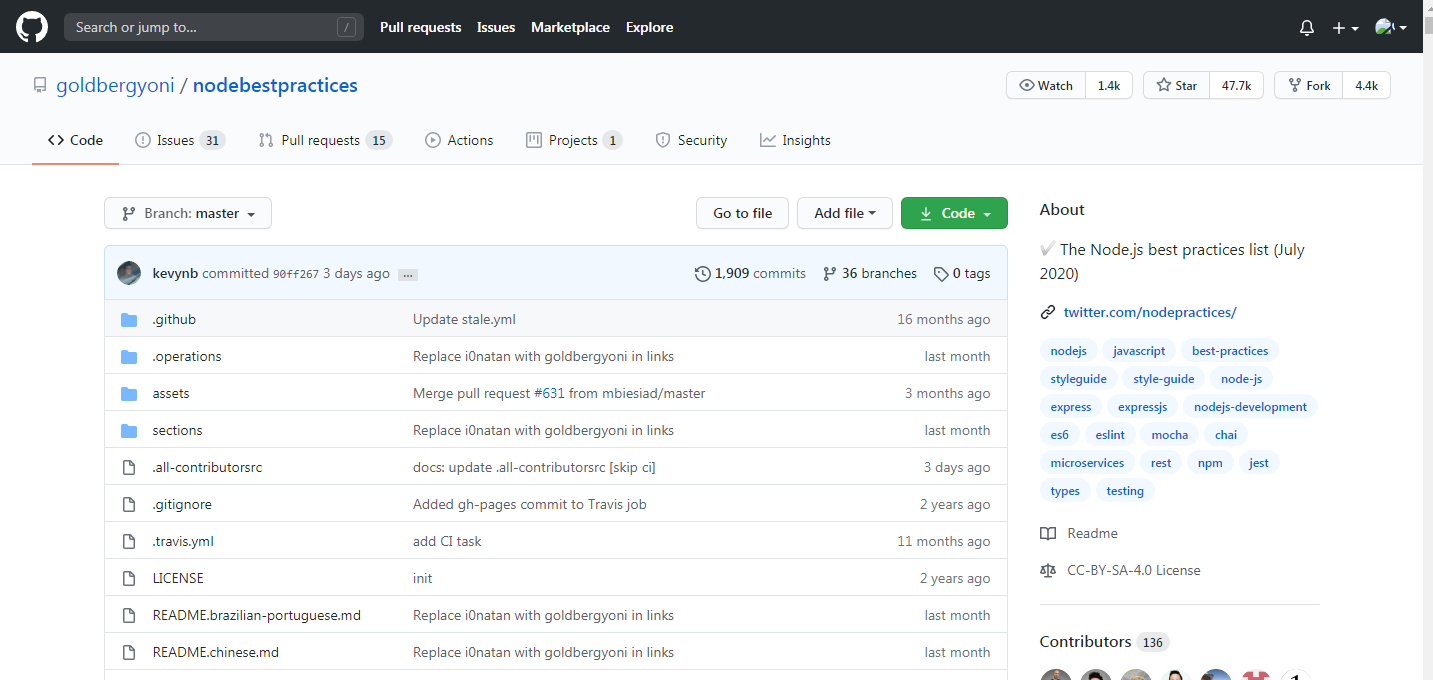This screenshot has height=680, width=1433.
Task: Open the assets folder icon
Action: point(129,394)
